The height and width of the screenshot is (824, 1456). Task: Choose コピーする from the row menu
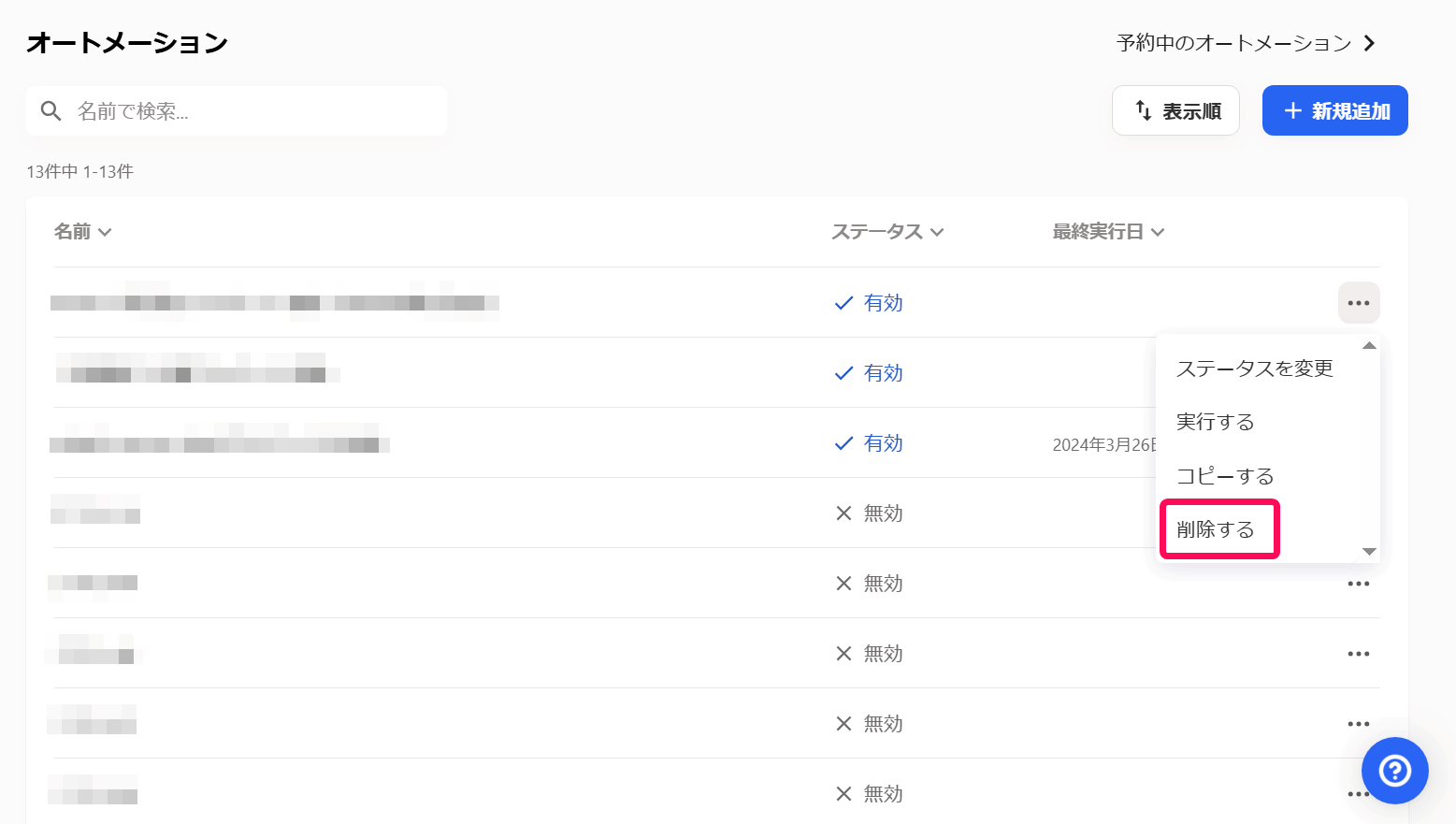coord(1225,476)
